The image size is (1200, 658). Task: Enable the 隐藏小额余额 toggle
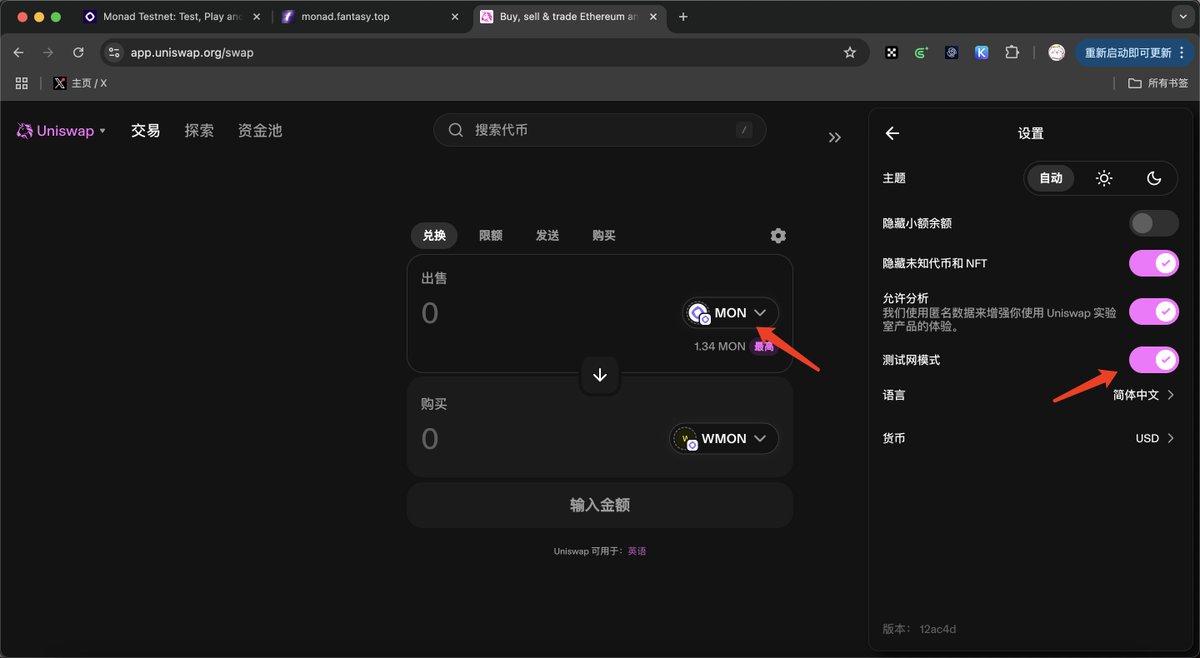[x=1153, y=223]
